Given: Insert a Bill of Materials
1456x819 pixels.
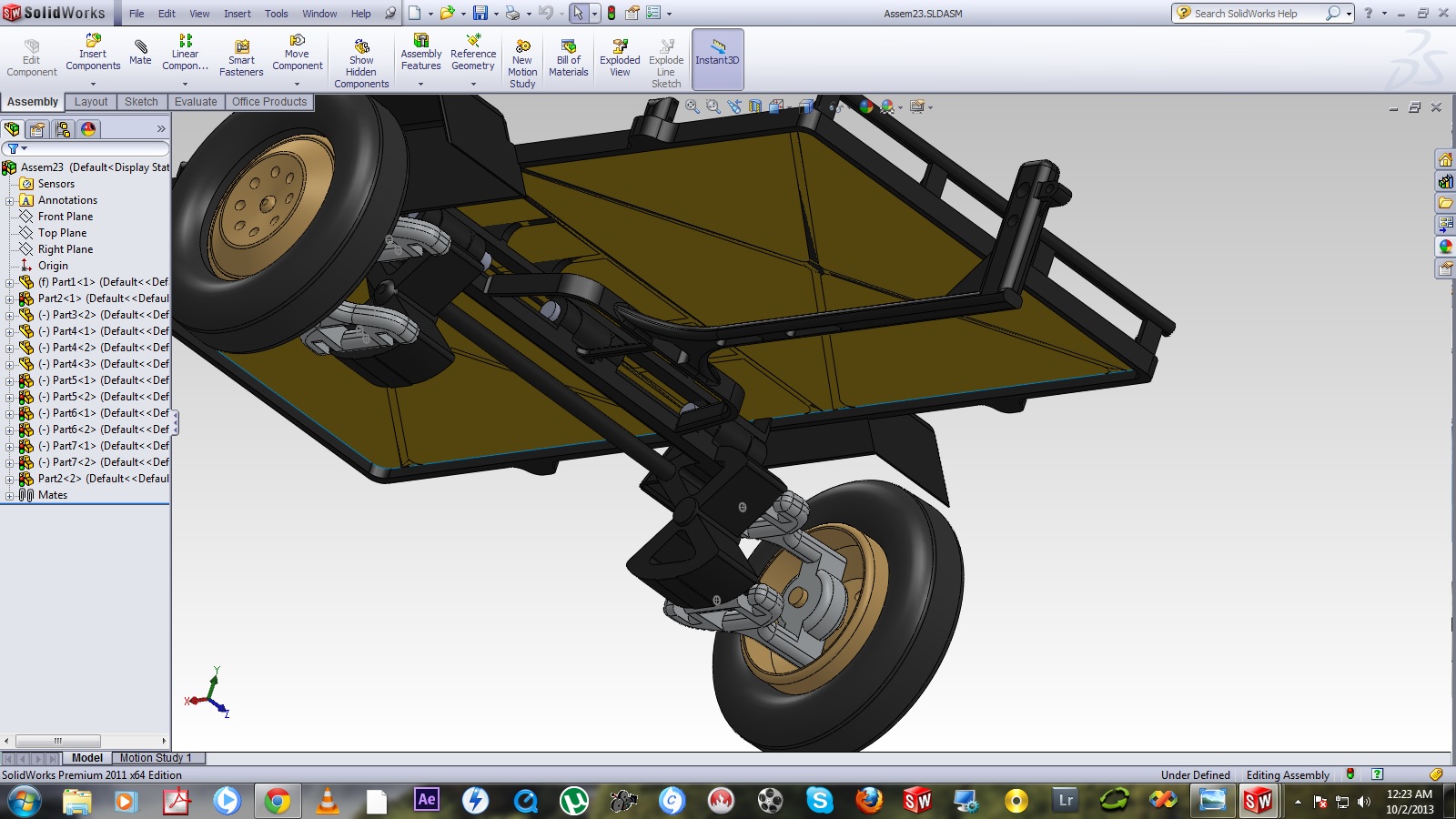Looking at the screenshot, I should 569,58.
